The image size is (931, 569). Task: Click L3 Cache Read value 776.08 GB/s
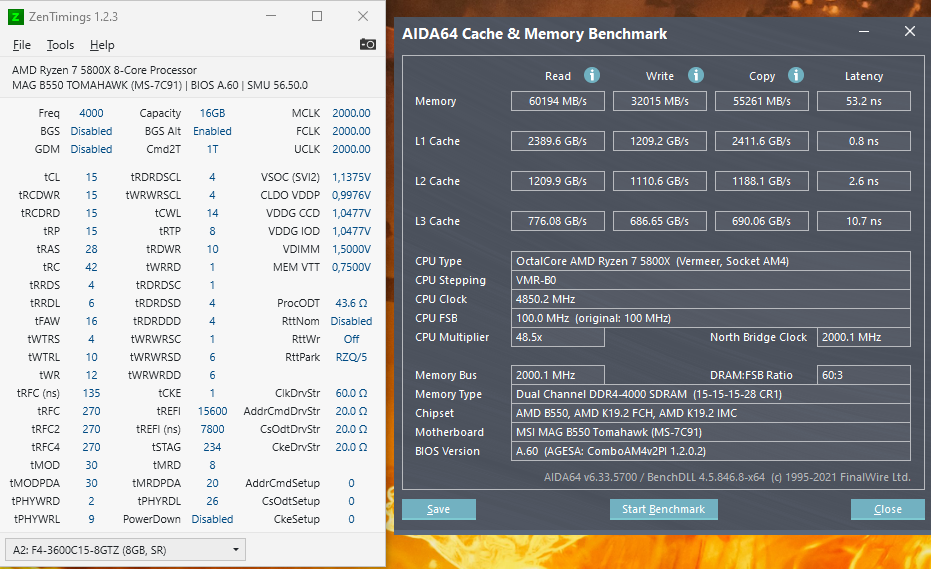coord(558,221)
